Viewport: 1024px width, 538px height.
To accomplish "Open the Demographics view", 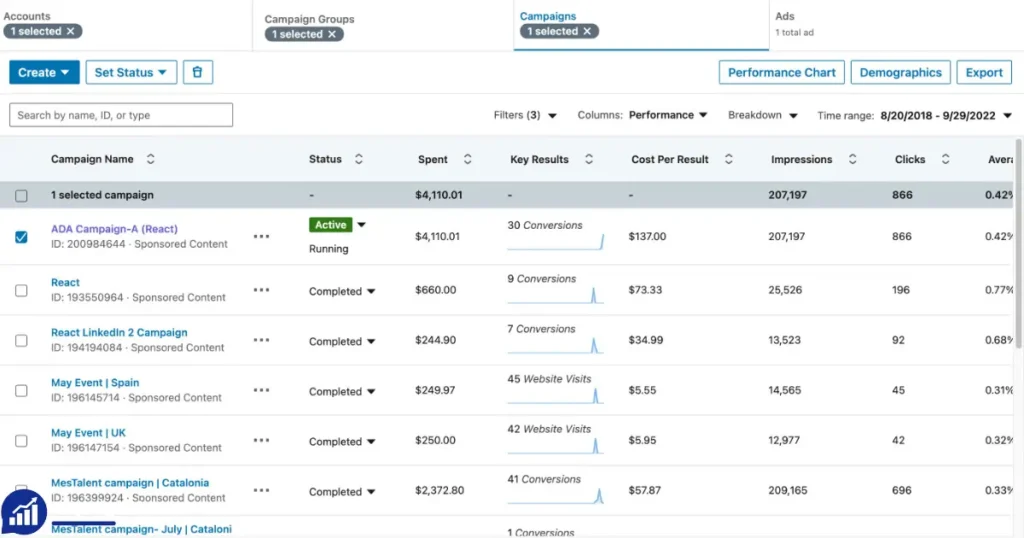I will (901, 72).
